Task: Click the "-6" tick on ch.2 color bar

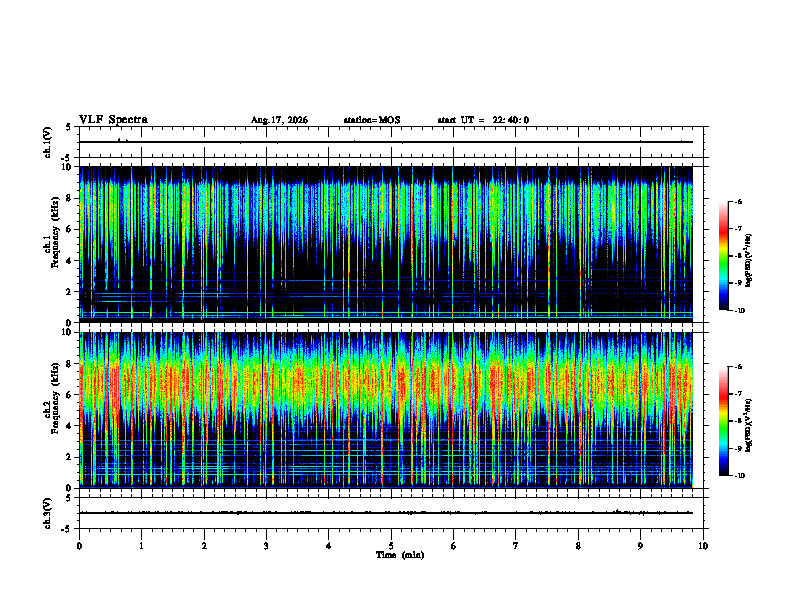Action: coord(738,367)
